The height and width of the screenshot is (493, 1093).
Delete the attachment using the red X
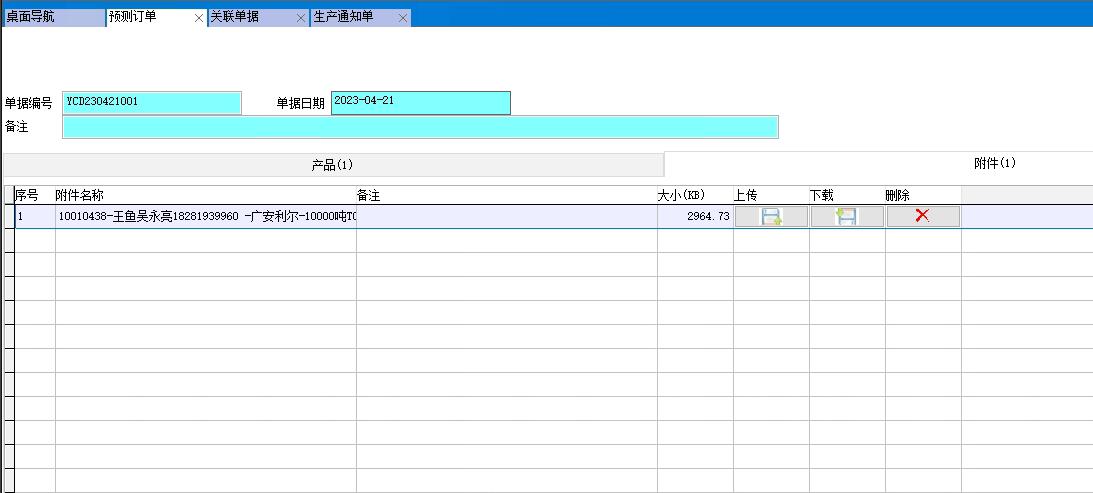tap(922, 217)
